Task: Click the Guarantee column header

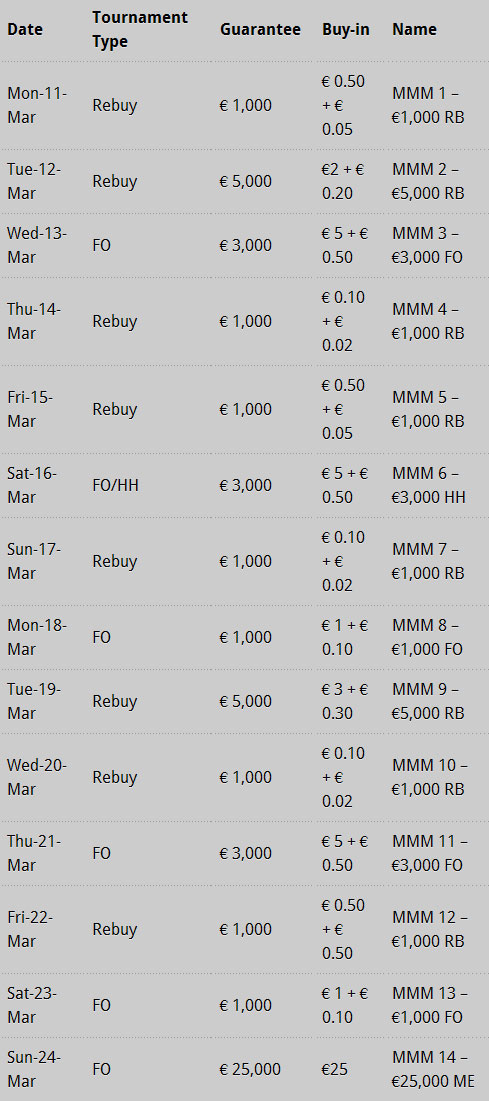Action: coord(260,29)
